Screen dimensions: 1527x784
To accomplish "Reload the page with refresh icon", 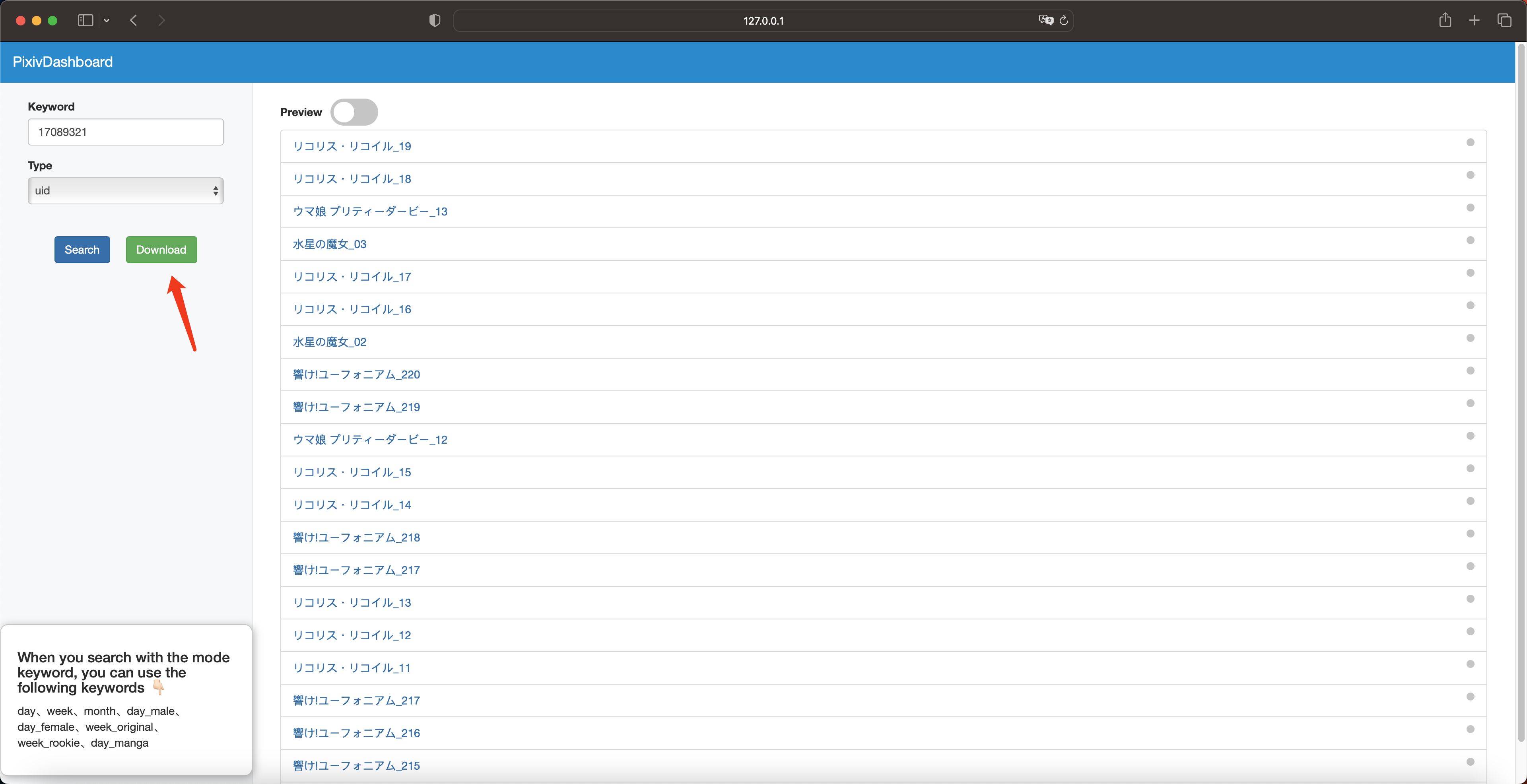I will 1064,20.
